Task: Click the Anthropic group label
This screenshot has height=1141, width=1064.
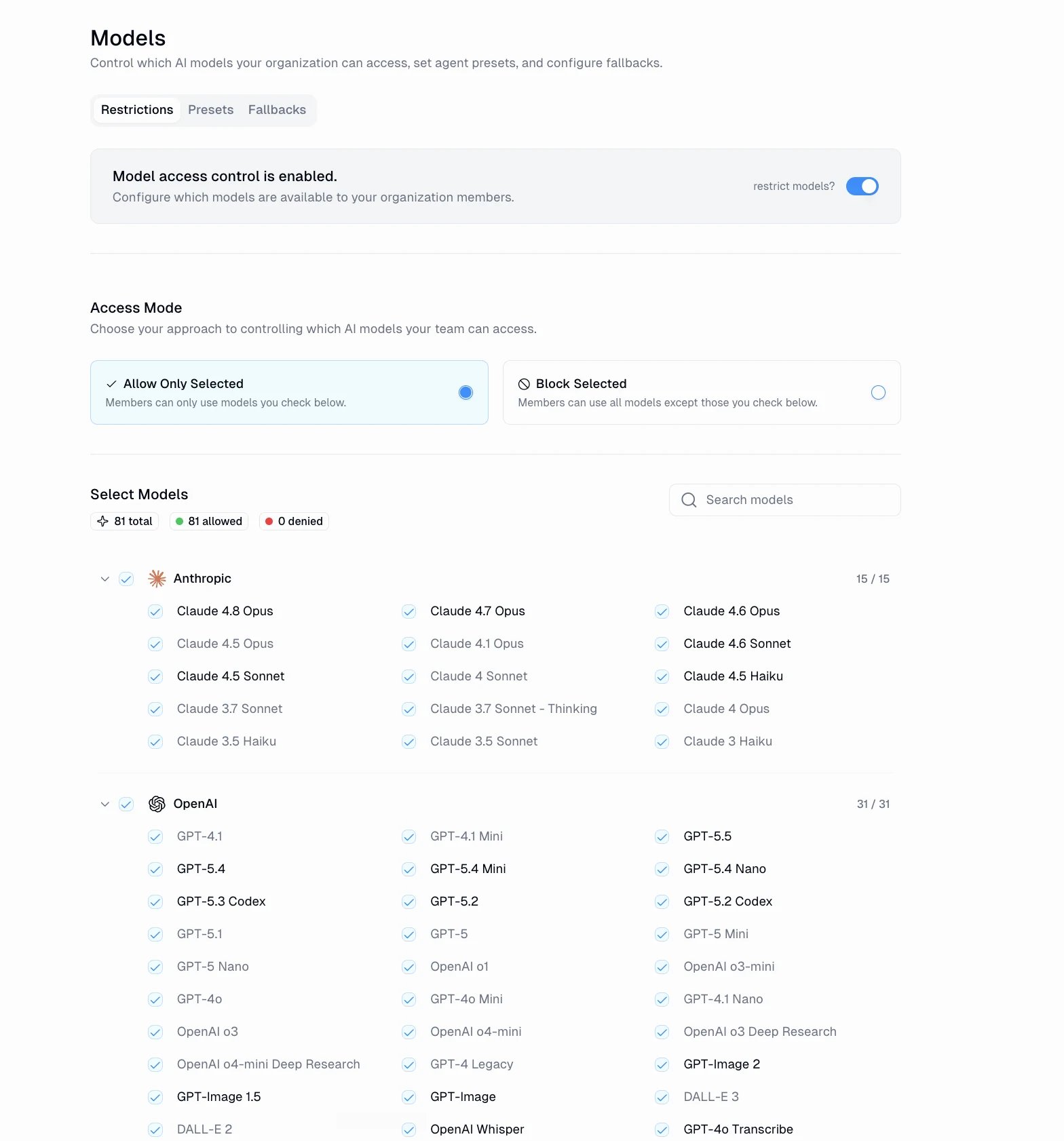Action: 202,579
